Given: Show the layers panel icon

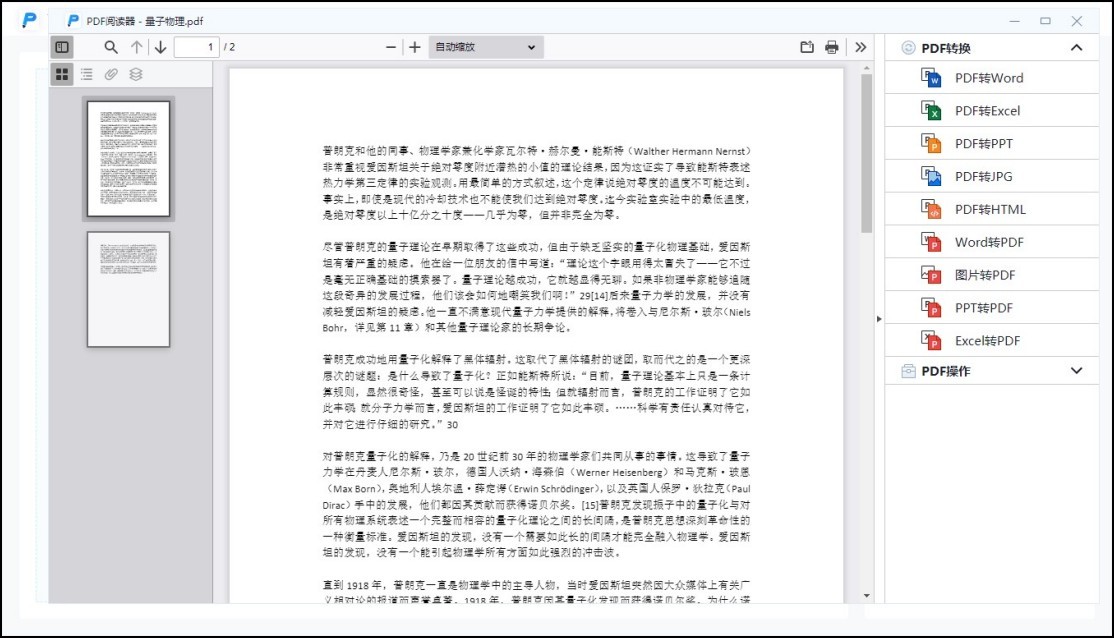Looking at the screenshot, I should coord(136,73).
